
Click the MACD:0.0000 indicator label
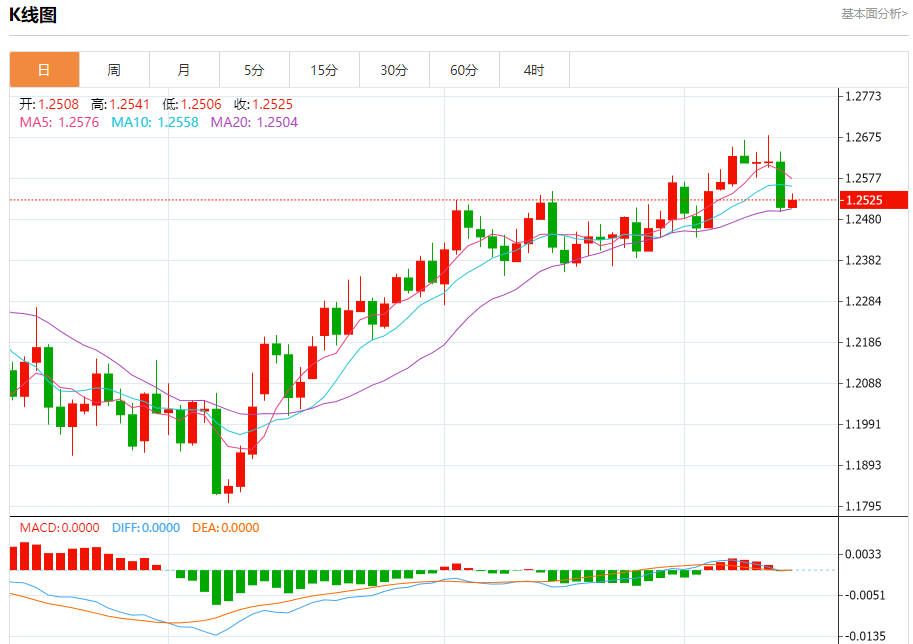pyautogui.click(x=59, y=528)
